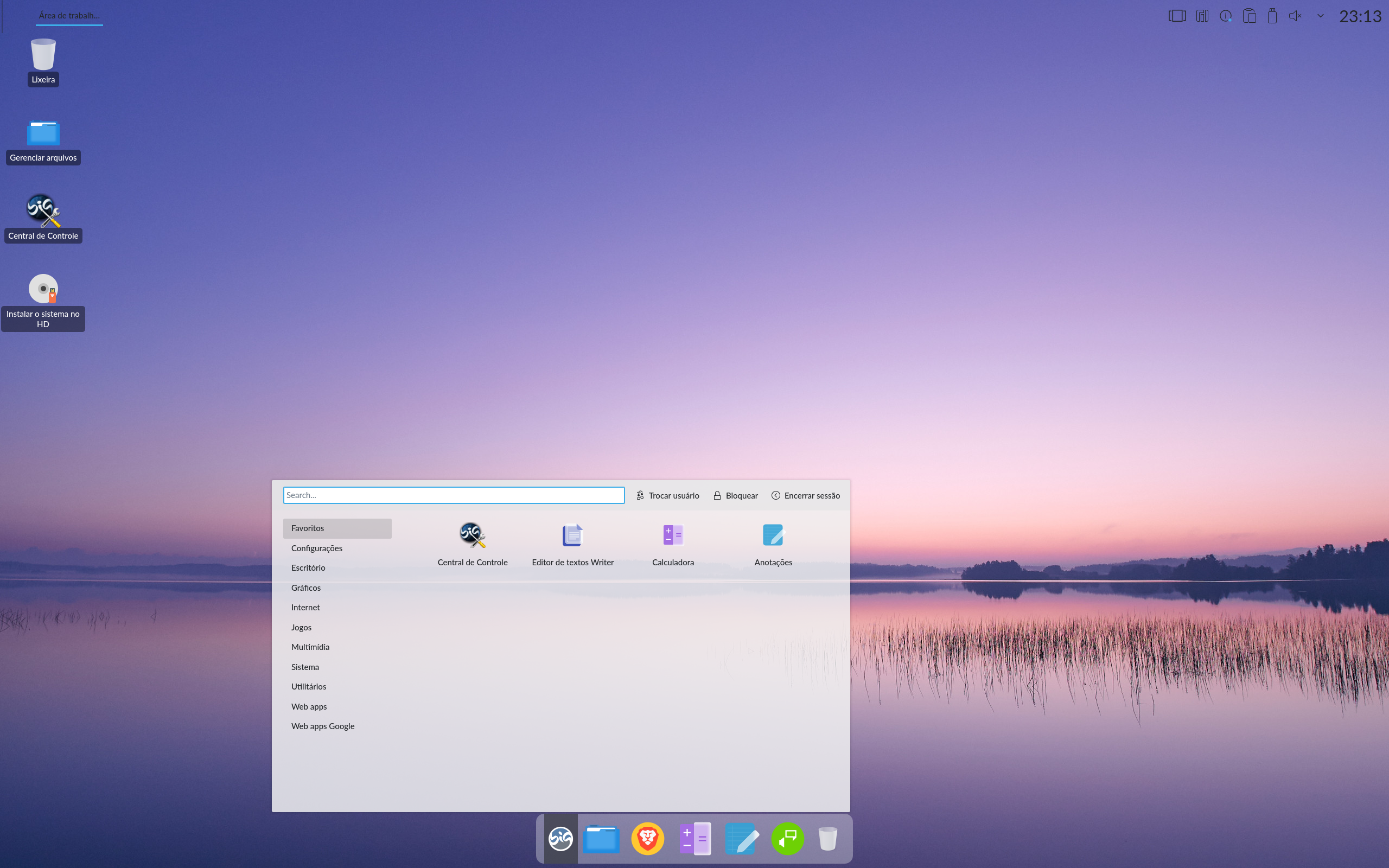Viewport: 1389px width, 868px height.
Task: Select the Internet category
Action: pyautogui.click(x=337, y=608)
